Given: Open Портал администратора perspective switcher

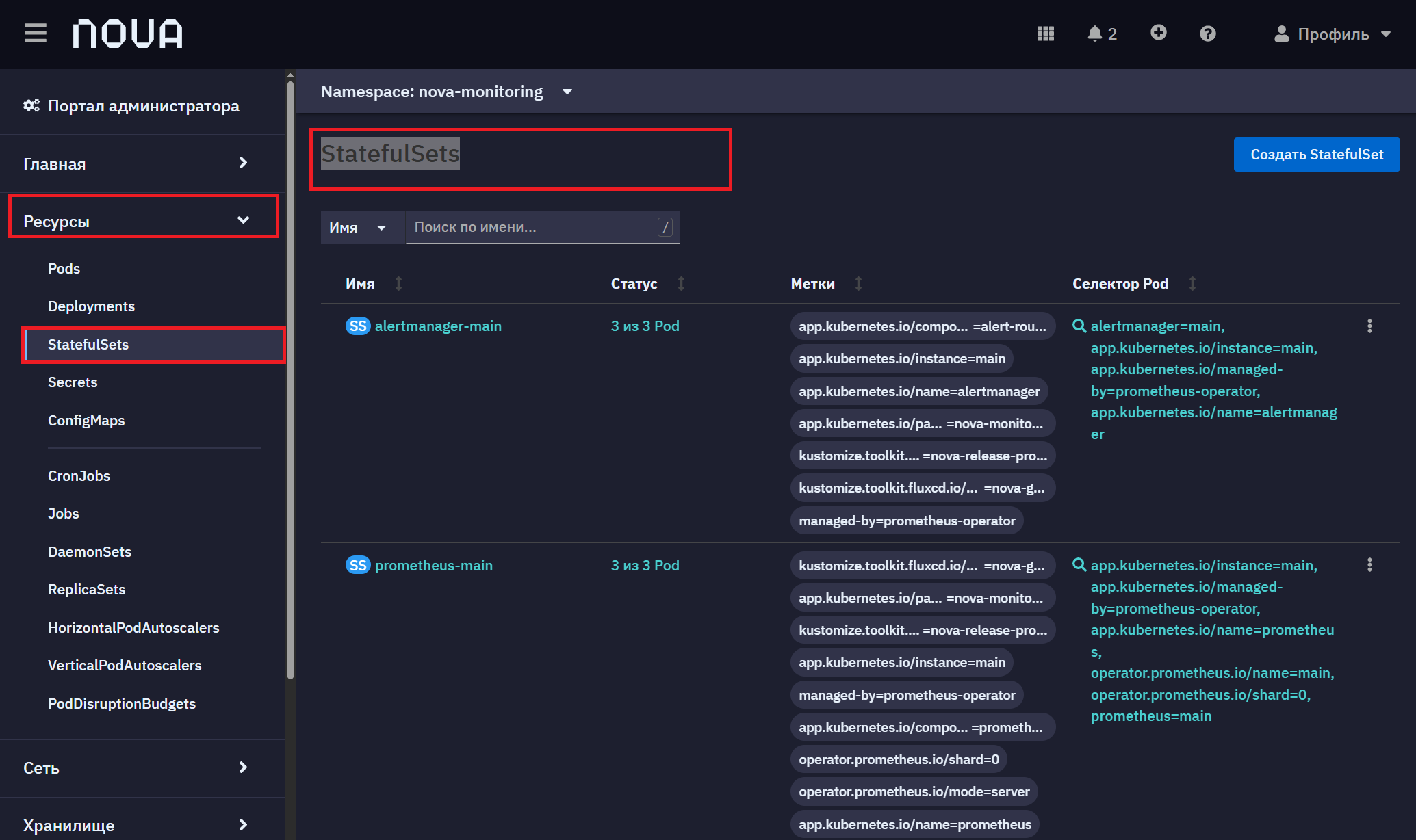Looking at the screenshot, I should [142, 106].
